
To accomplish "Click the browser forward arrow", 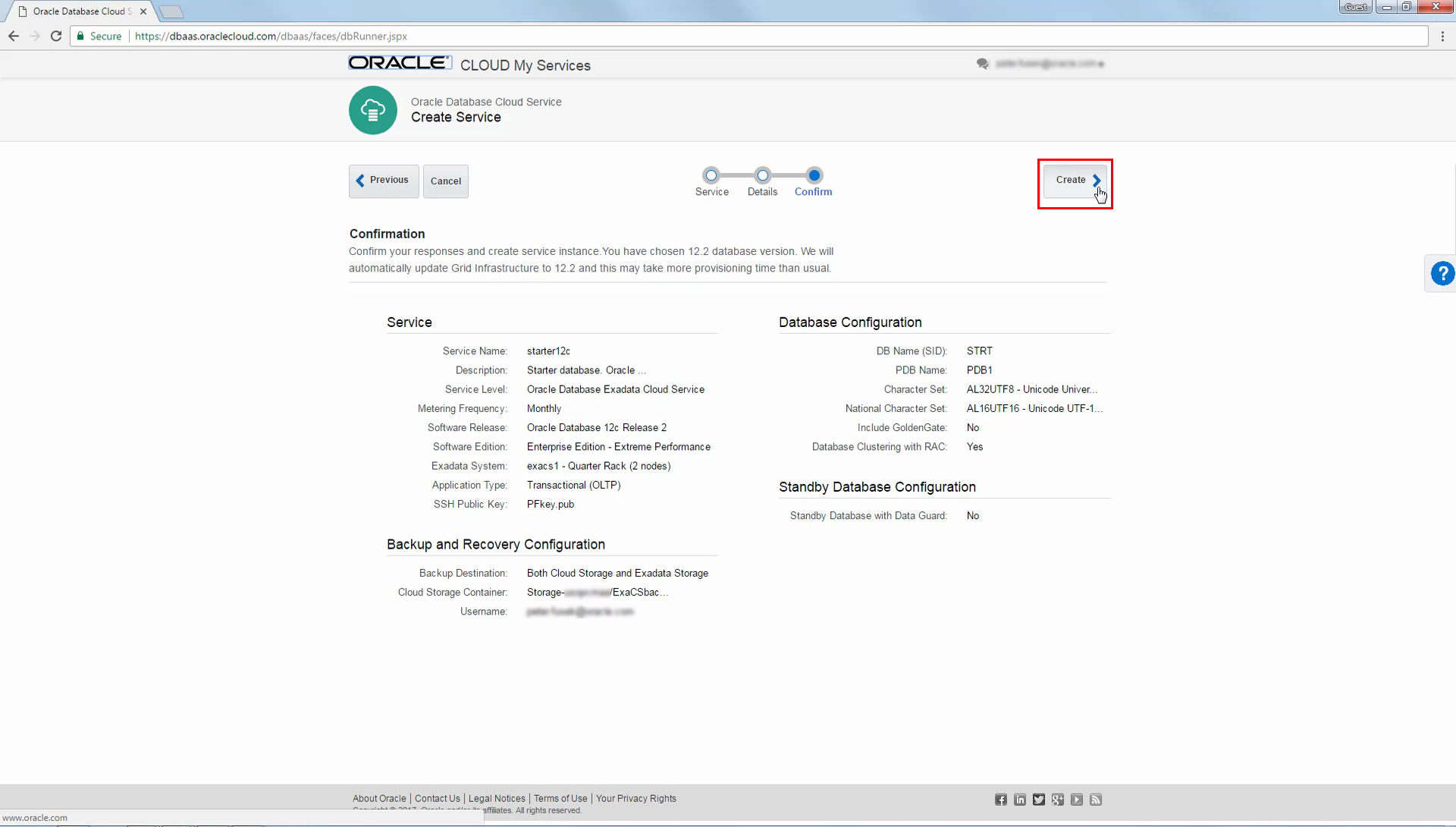I will click(35, 36).
